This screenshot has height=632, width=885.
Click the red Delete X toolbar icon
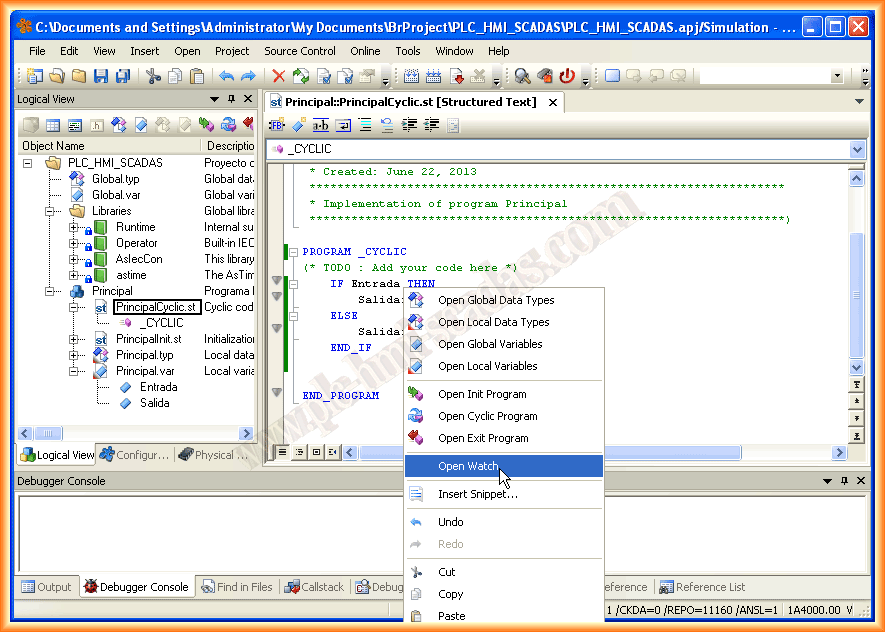coord(278,76)
